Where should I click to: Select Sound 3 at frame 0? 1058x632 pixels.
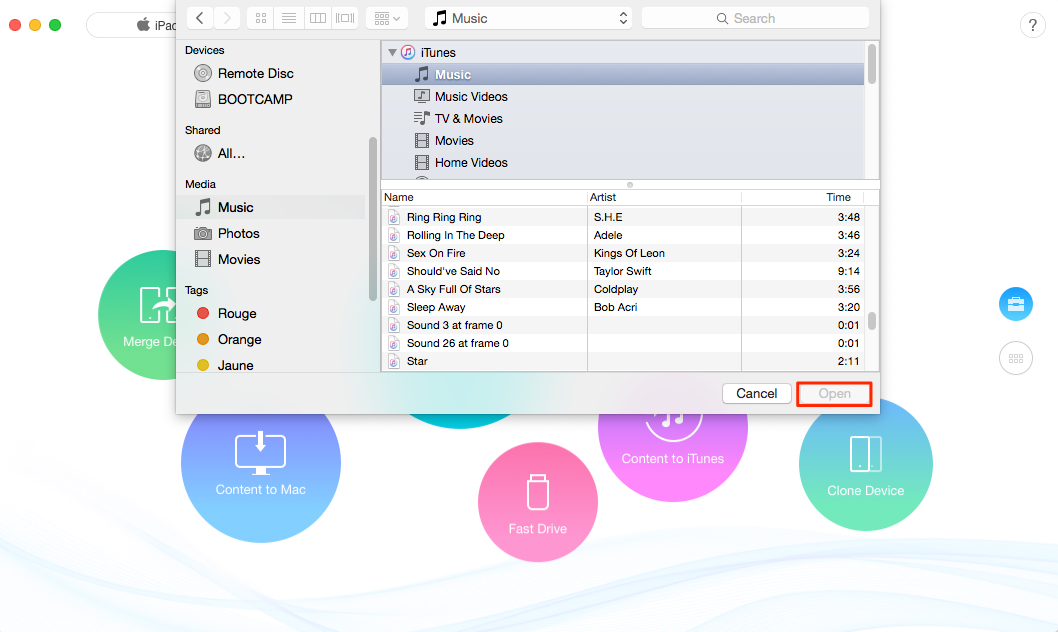[455, 325]
